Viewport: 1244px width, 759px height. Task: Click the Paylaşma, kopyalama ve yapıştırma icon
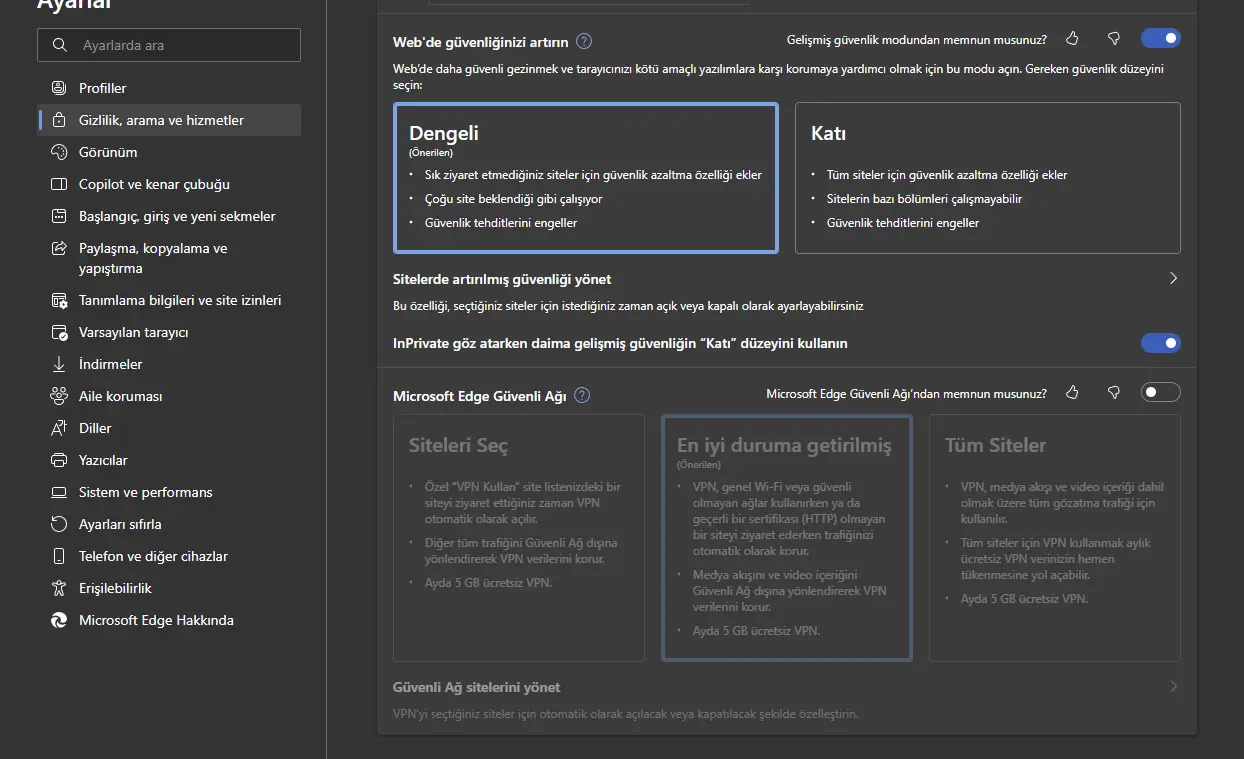[x=59, y=248]
